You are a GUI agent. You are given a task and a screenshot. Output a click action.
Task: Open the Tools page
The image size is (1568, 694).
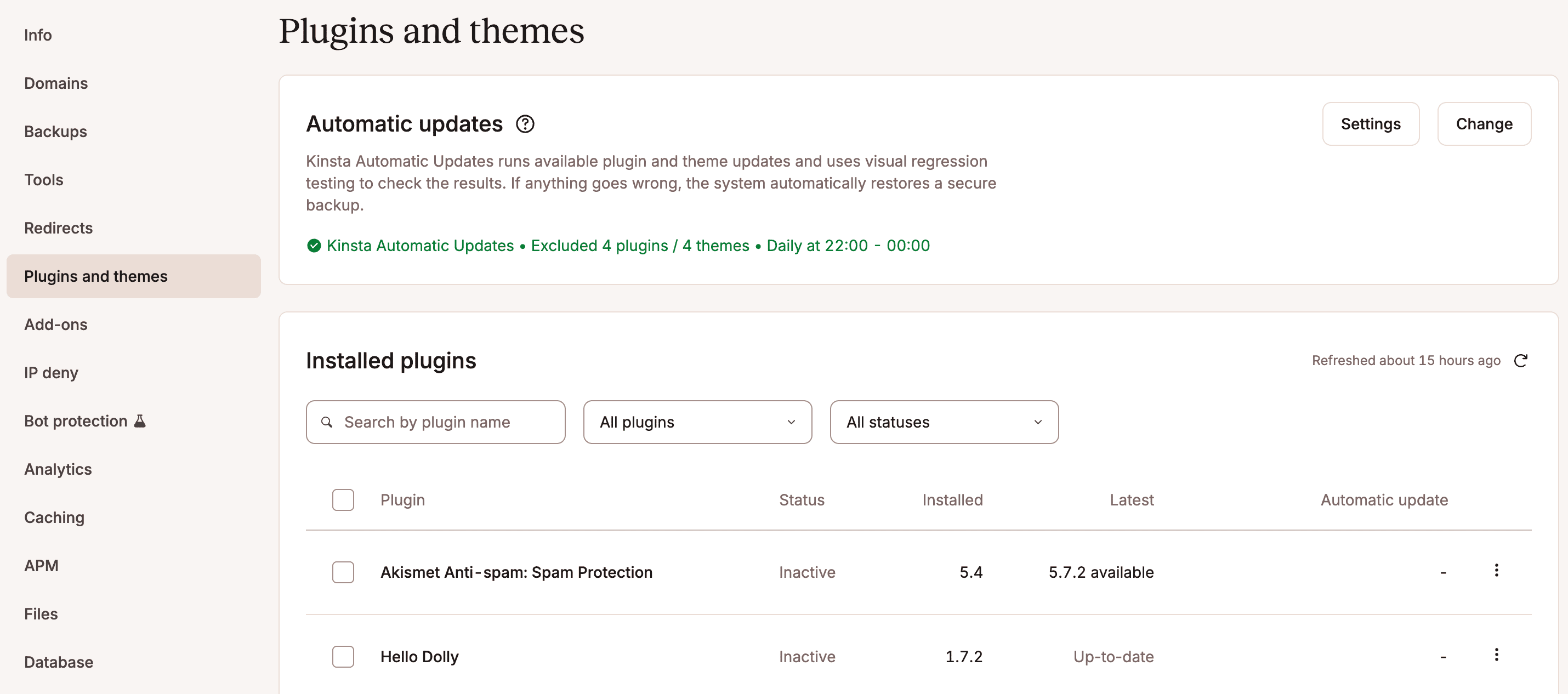pos(44,180)
